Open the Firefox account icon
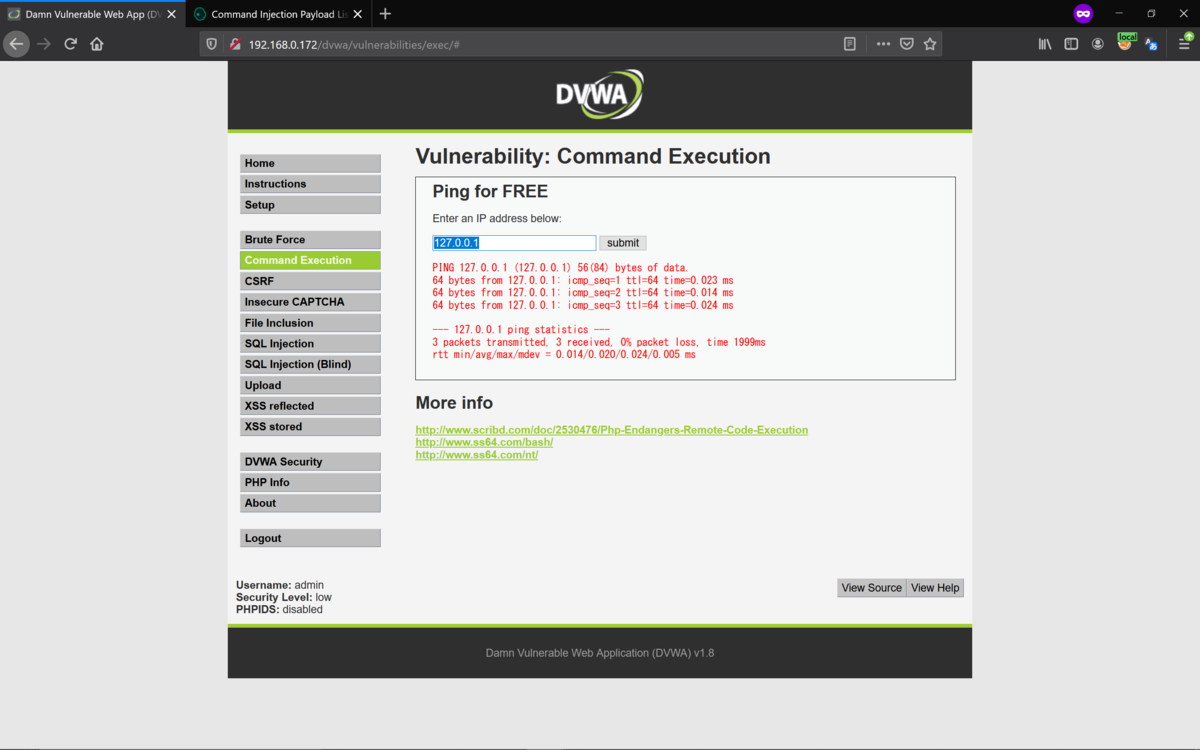The width and height of the screenshot is (1200, 750). [x=1098, y=44]
